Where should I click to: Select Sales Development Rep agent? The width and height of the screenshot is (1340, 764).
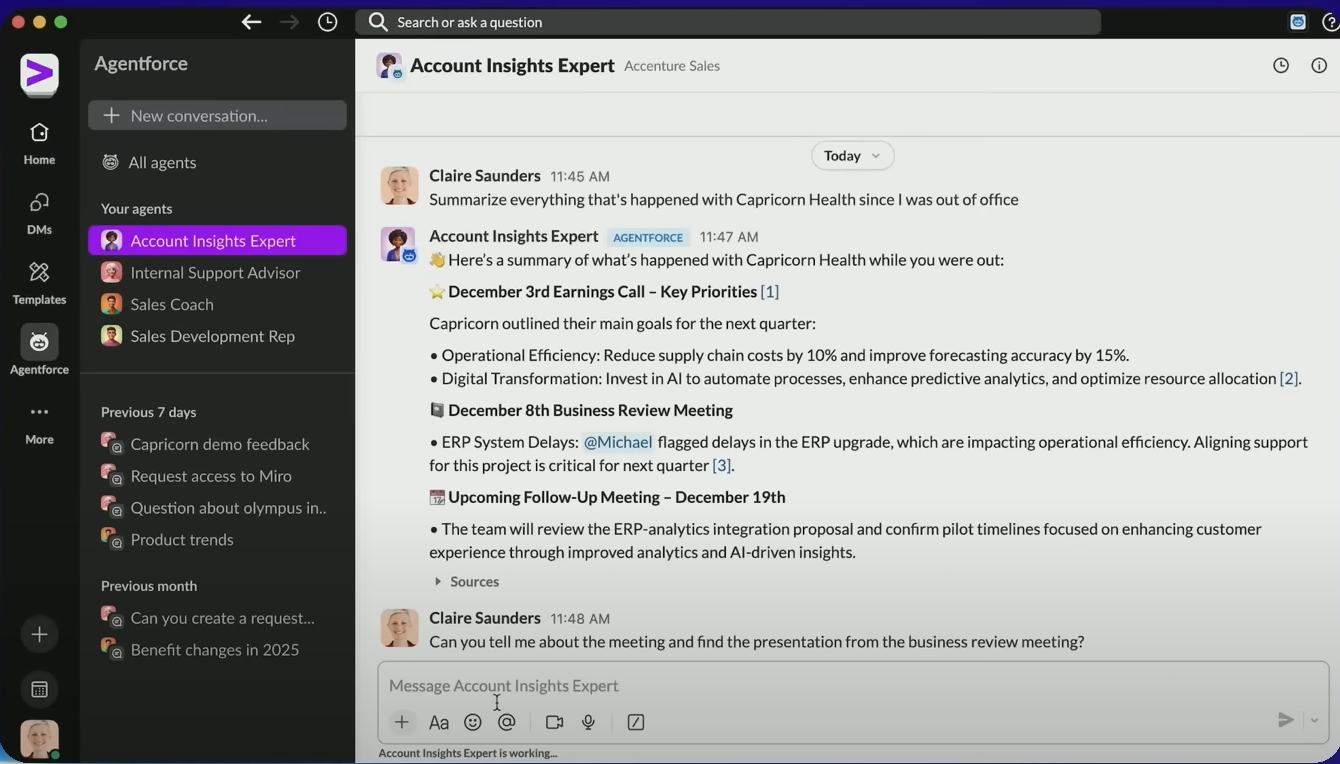(217, 336)
